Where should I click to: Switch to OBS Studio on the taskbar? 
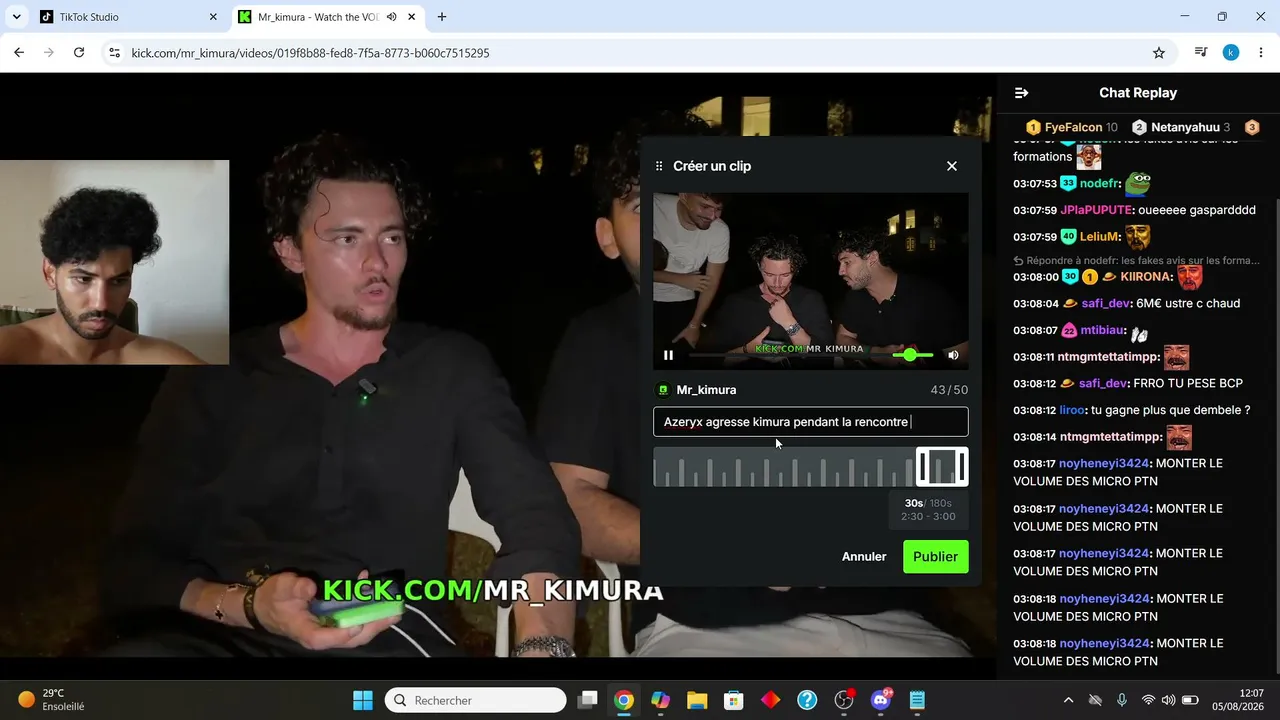tap(844, 700)
